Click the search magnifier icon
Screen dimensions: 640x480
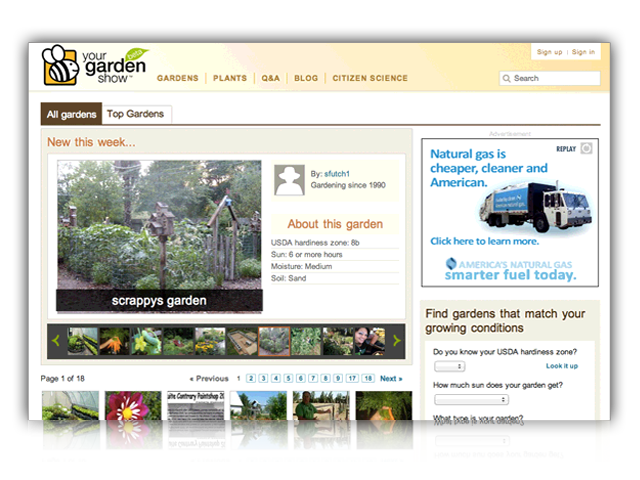[507, 78]
